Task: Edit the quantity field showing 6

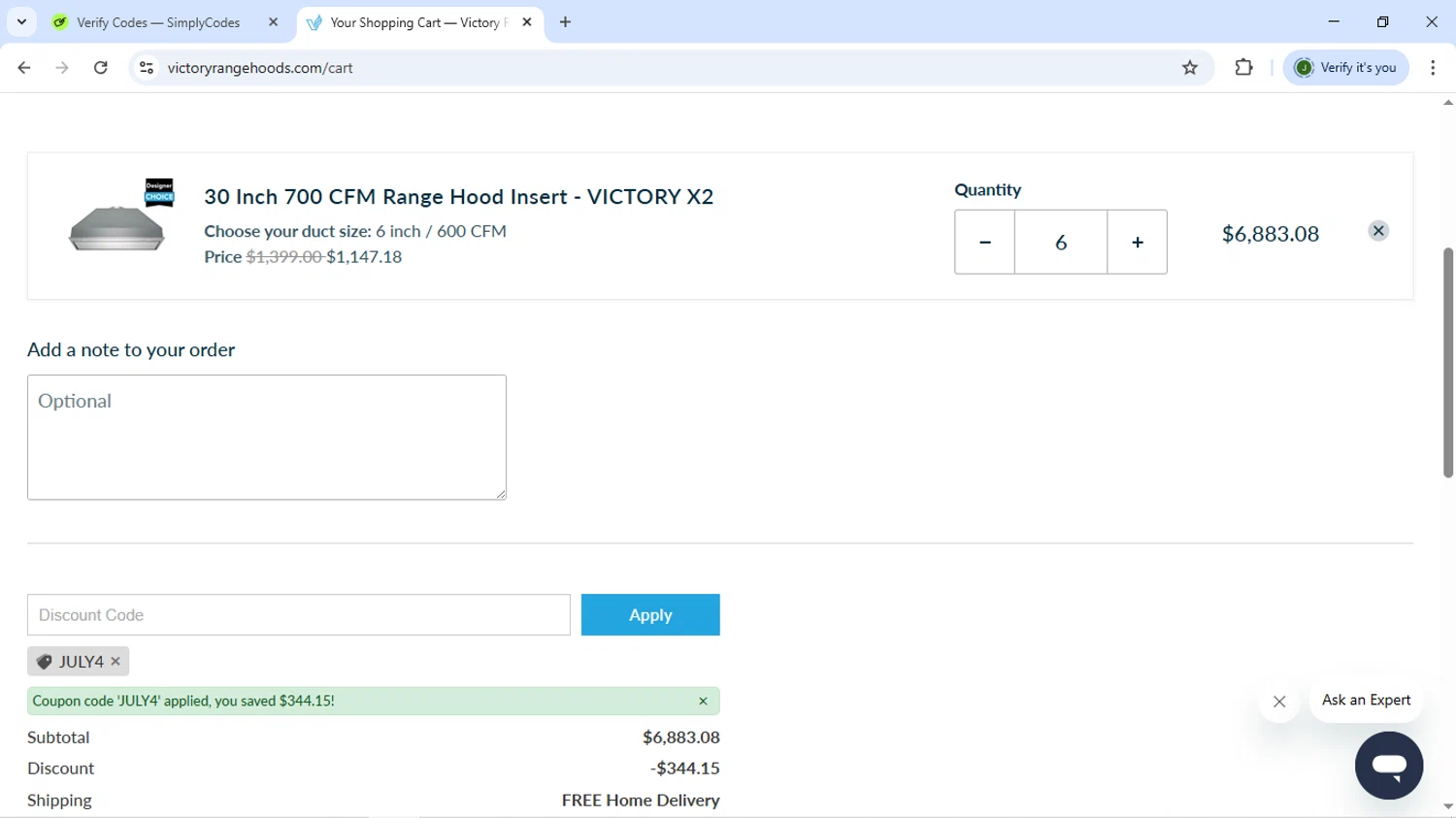Action: [x=1061, y=242]
